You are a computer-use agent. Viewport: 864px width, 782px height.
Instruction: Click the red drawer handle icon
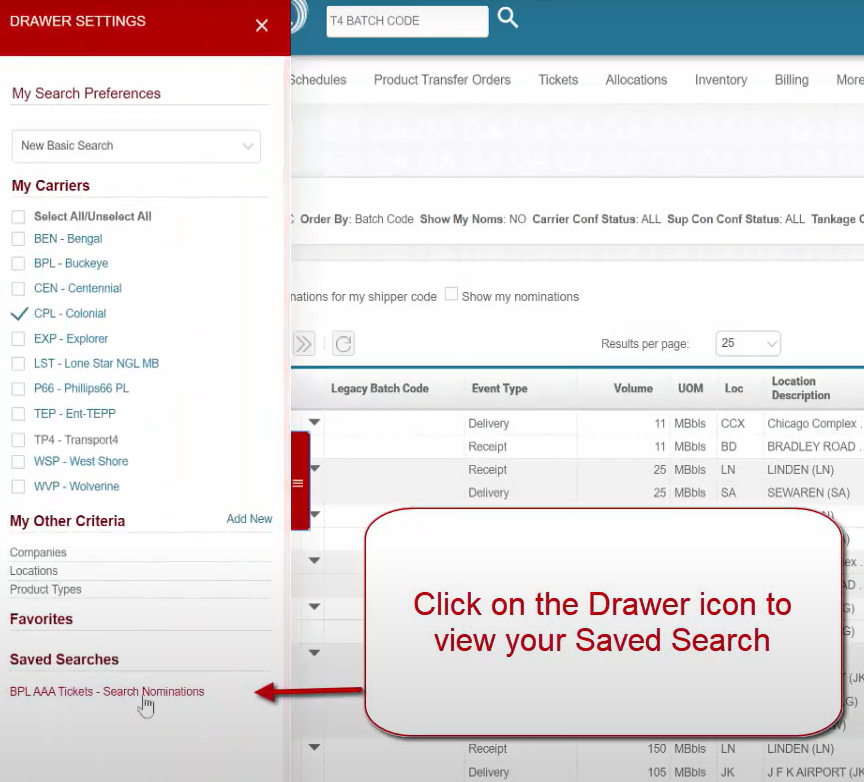click(x=298, y=483)
